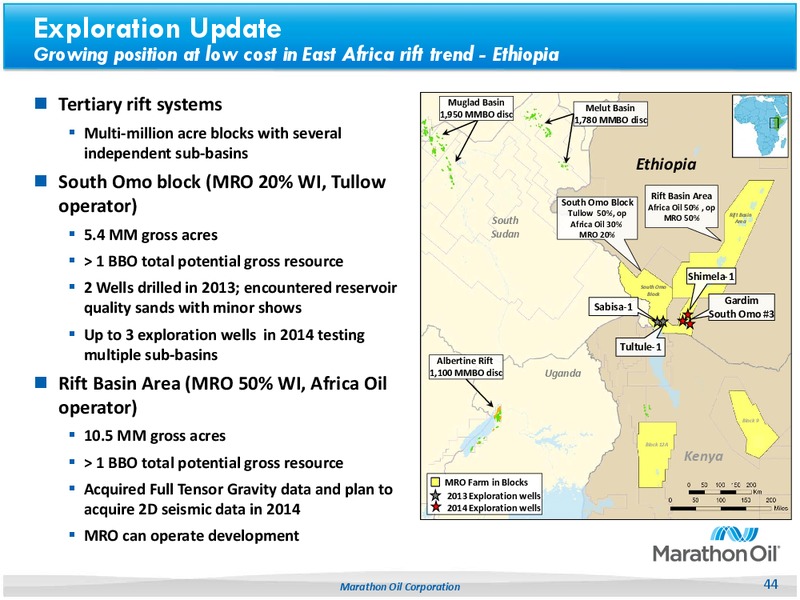Select the 'Exploration Update' title
The width and height of the screenshot is (800, 600).
tap(157, 28)
